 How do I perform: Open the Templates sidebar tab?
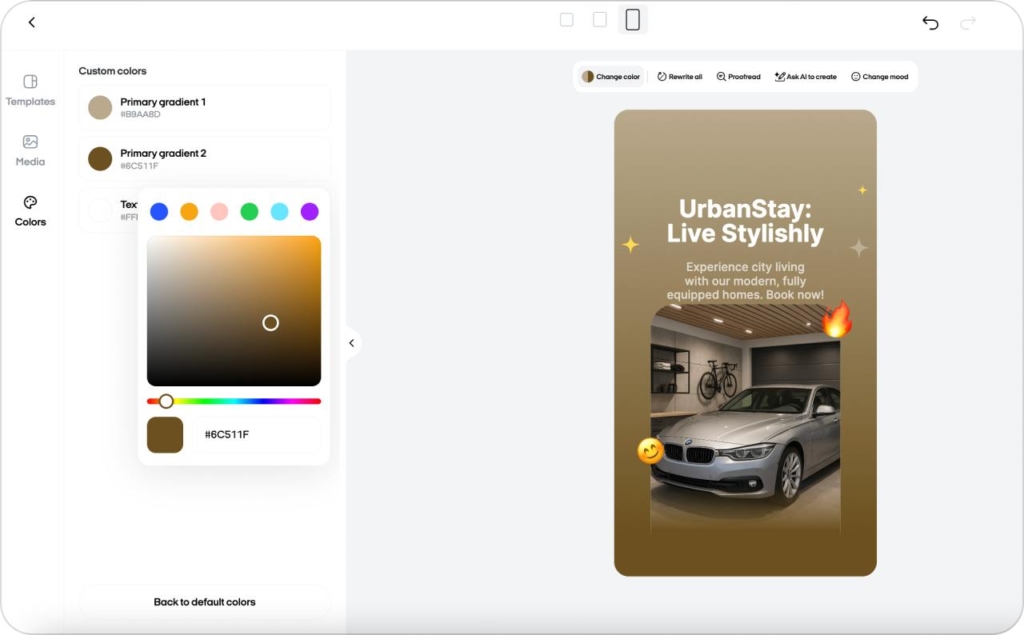30,89
